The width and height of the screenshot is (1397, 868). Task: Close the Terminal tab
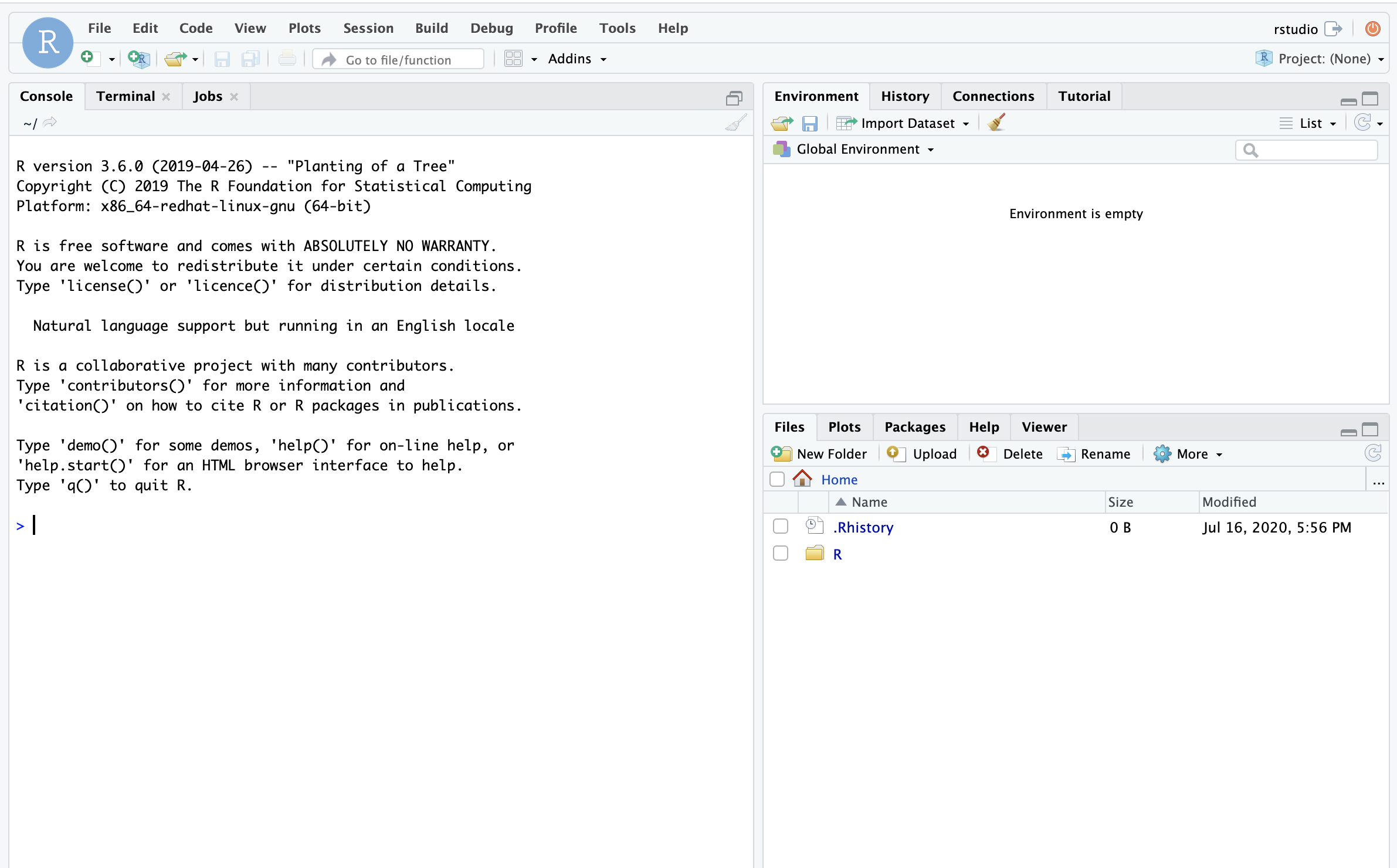pyautogui.click(x=167, y=97)
